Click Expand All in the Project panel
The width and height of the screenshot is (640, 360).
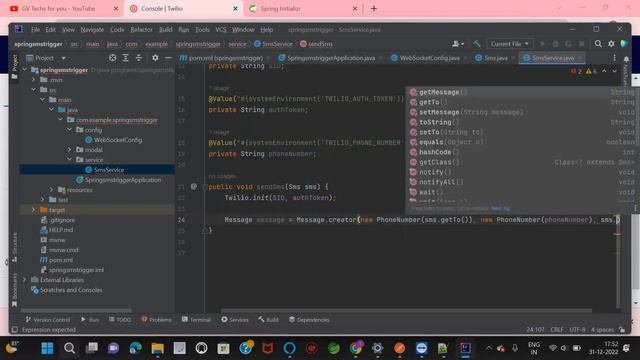(125, 58)
